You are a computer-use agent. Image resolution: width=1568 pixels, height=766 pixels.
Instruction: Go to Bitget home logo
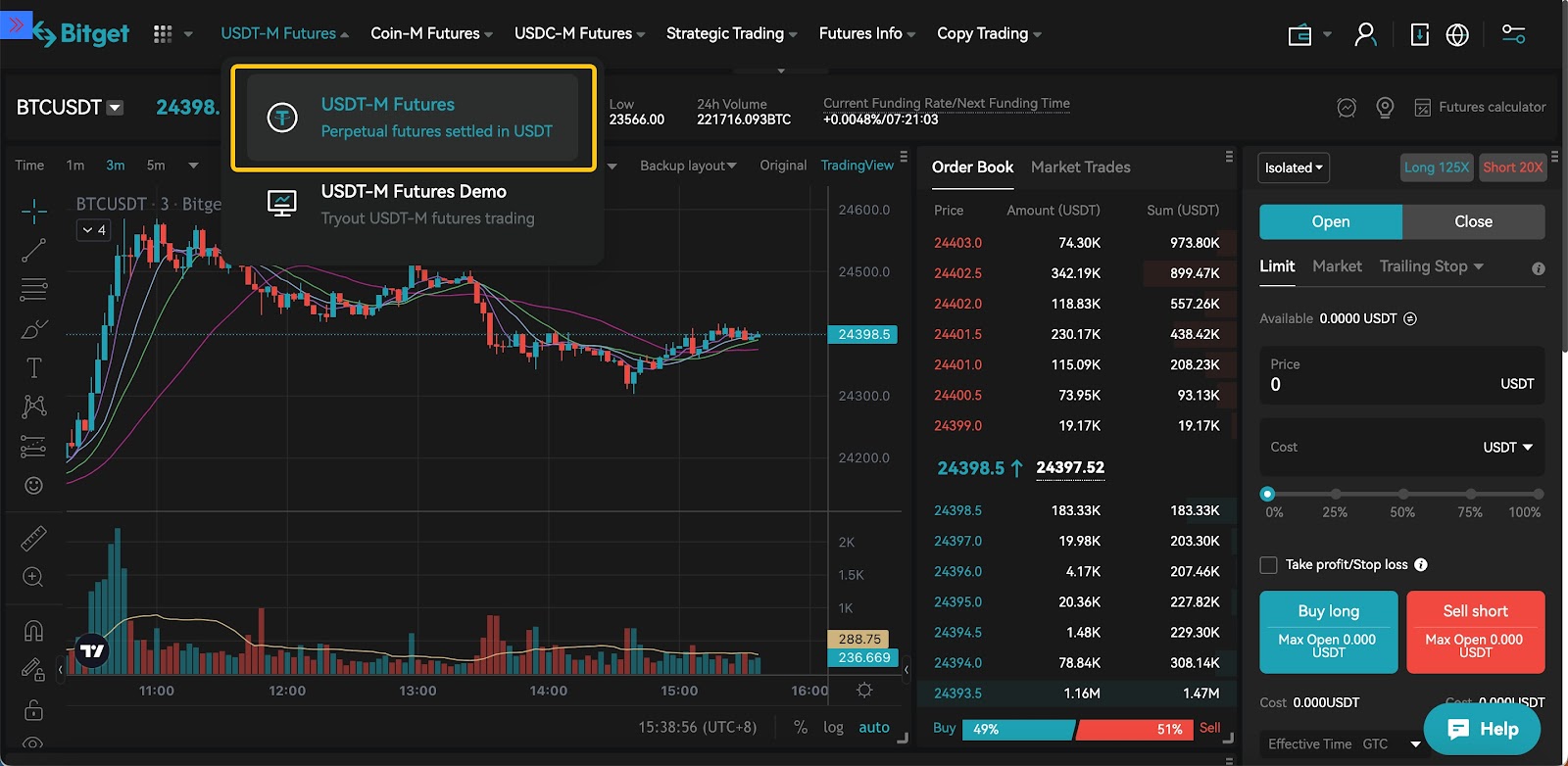pos(80,34)
